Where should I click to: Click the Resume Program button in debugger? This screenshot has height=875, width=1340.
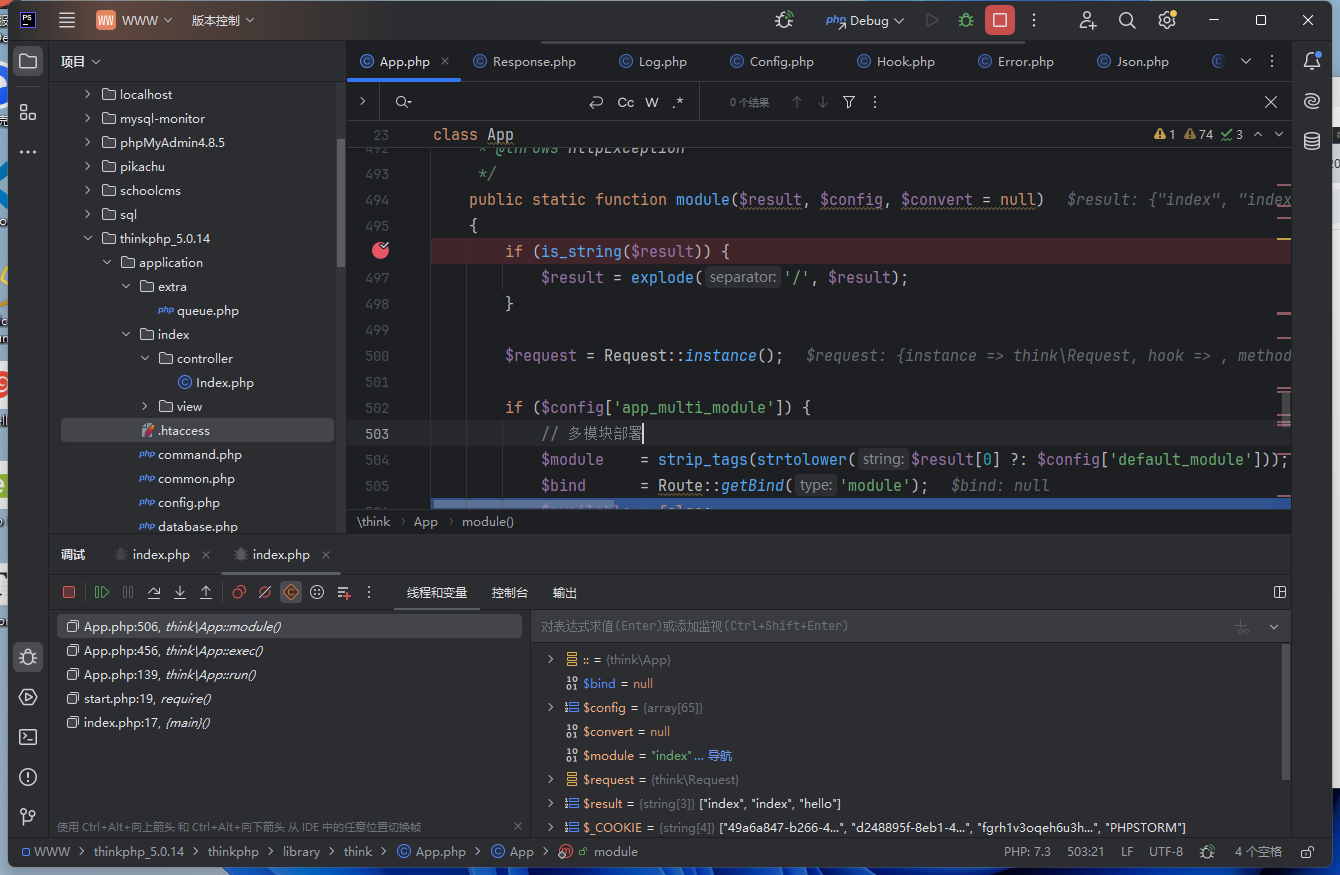coord(102,592)
